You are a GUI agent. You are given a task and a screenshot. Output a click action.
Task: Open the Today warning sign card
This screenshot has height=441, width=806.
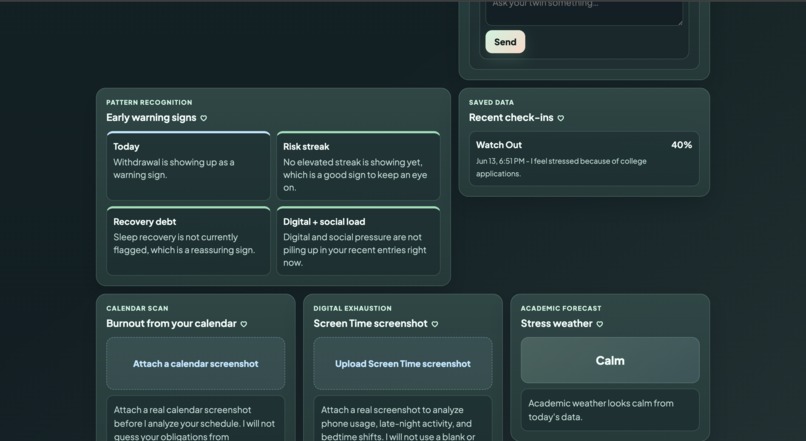point(188,166)
